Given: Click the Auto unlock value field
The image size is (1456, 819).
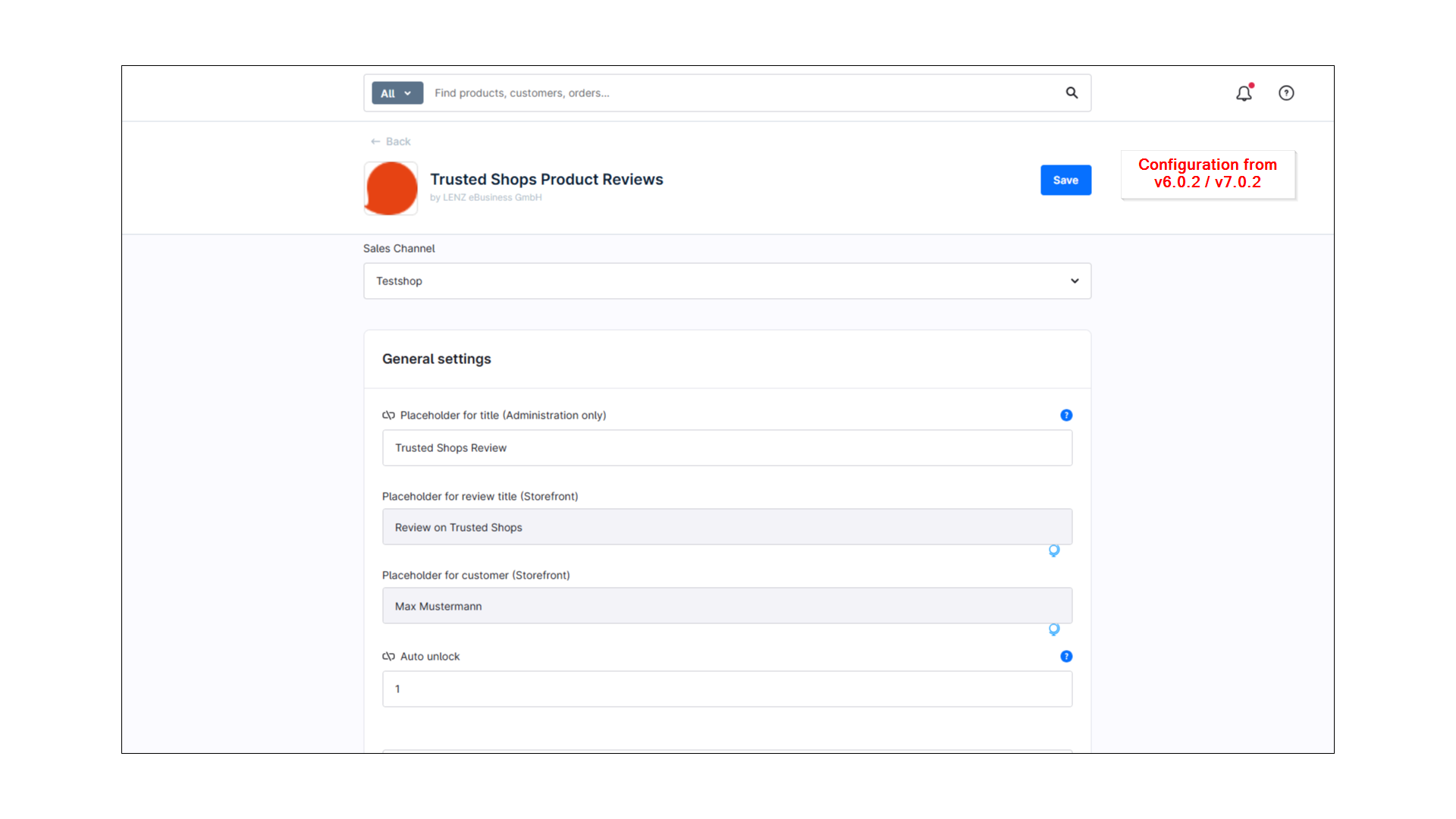Looking at the screenshot, I should (727, 689).
